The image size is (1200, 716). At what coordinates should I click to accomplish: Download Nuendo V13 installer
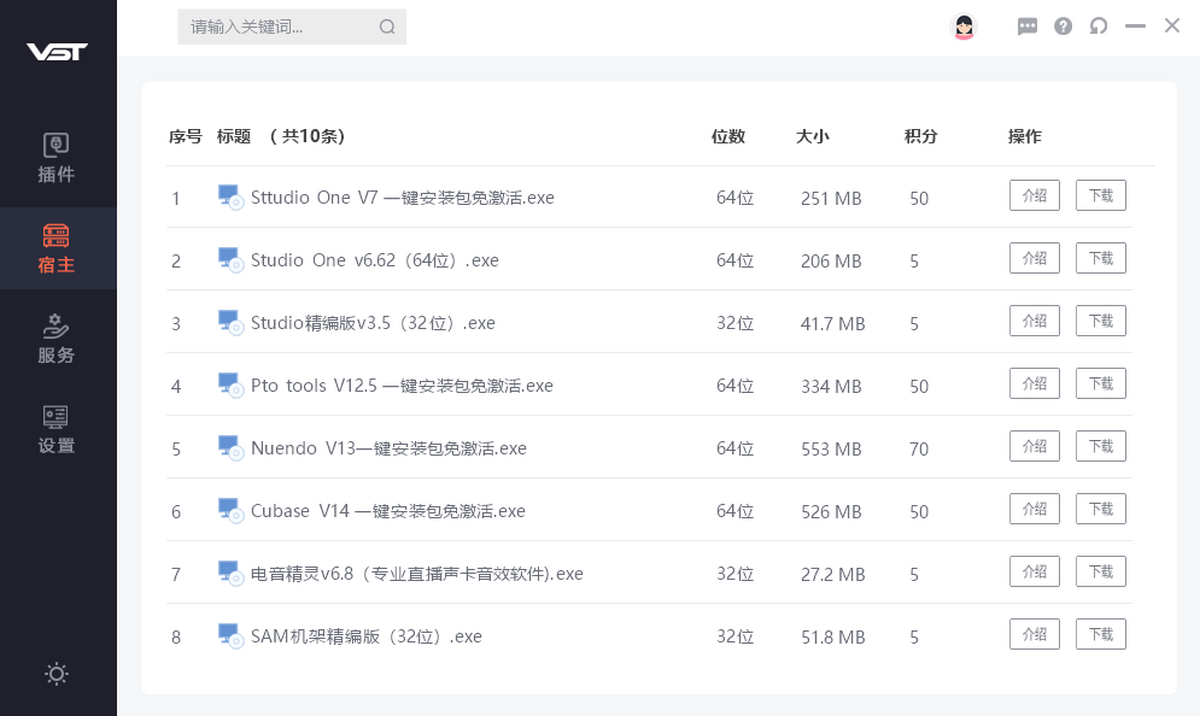(x=1100, y=446)
